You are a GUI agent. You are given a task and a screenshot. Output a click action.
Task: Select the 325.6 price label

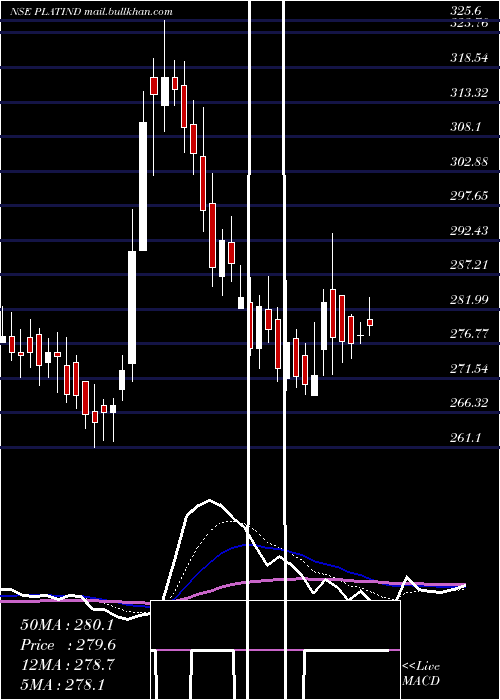[467, 12]
